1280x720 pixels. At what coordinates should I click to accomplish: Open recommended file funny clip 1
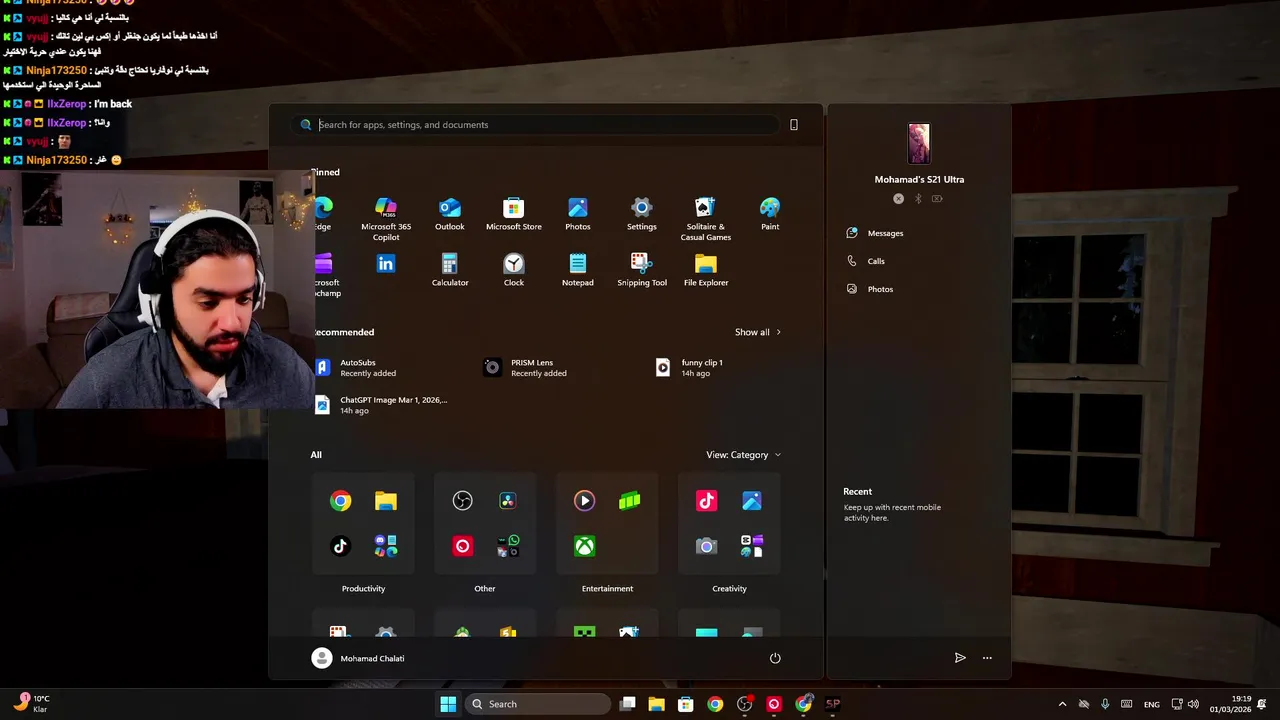pos(689,368)
